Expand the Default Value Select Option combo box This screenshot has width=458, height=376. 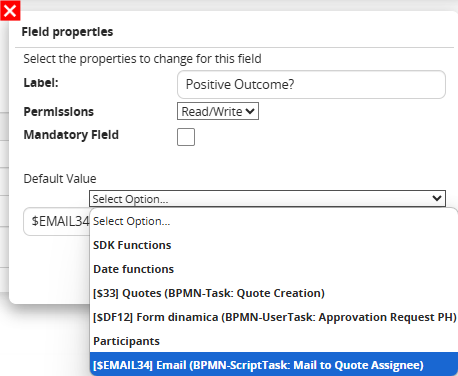point(267,199)
